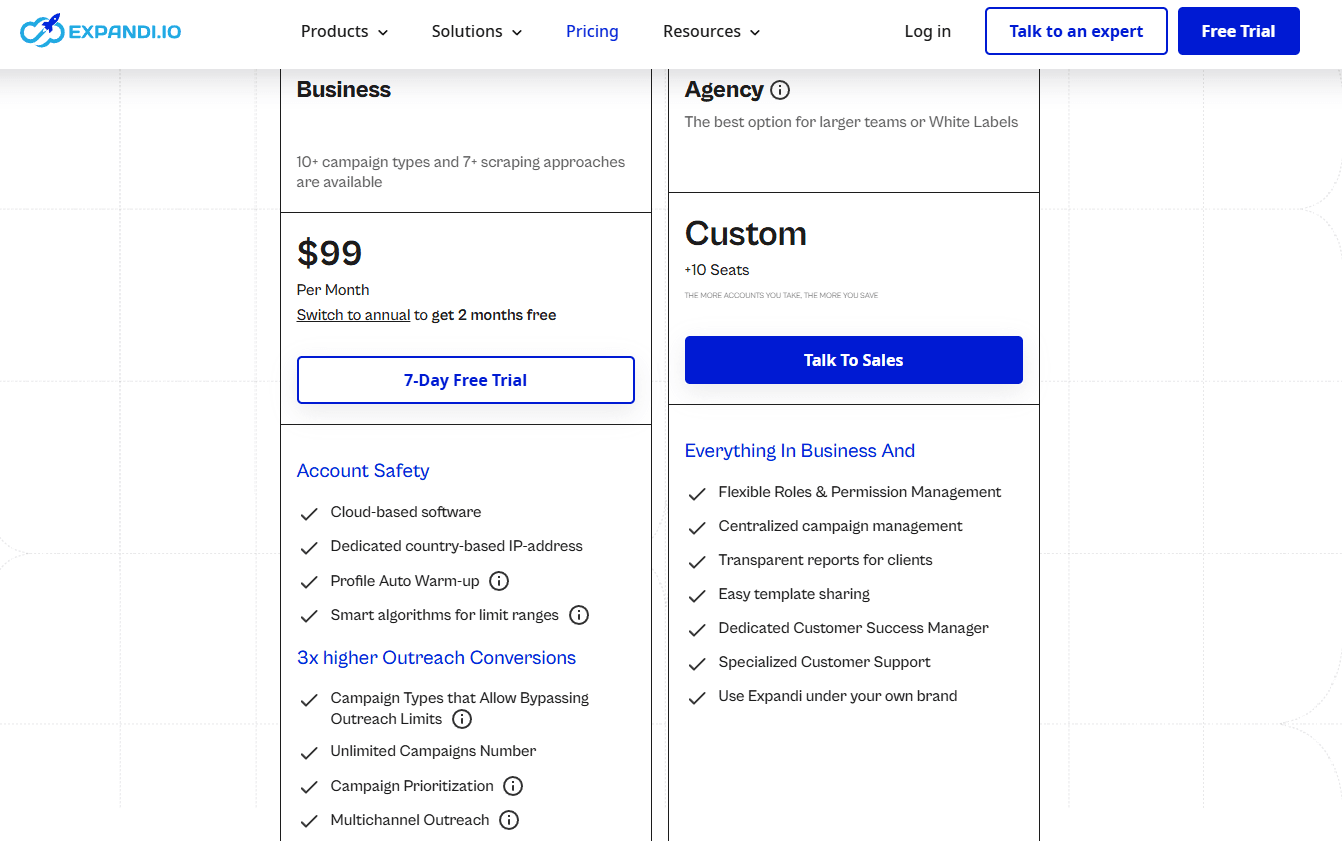
Task: Start with the header Free Trial button
Action: coord(1238,31)
